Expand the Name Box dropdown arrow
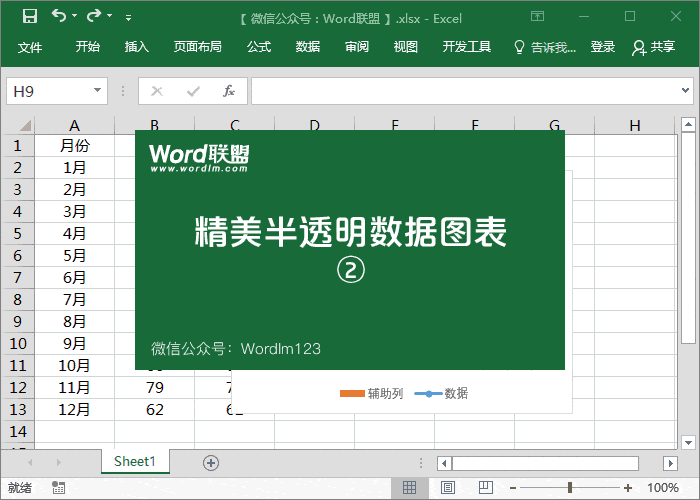 point(97,91)
